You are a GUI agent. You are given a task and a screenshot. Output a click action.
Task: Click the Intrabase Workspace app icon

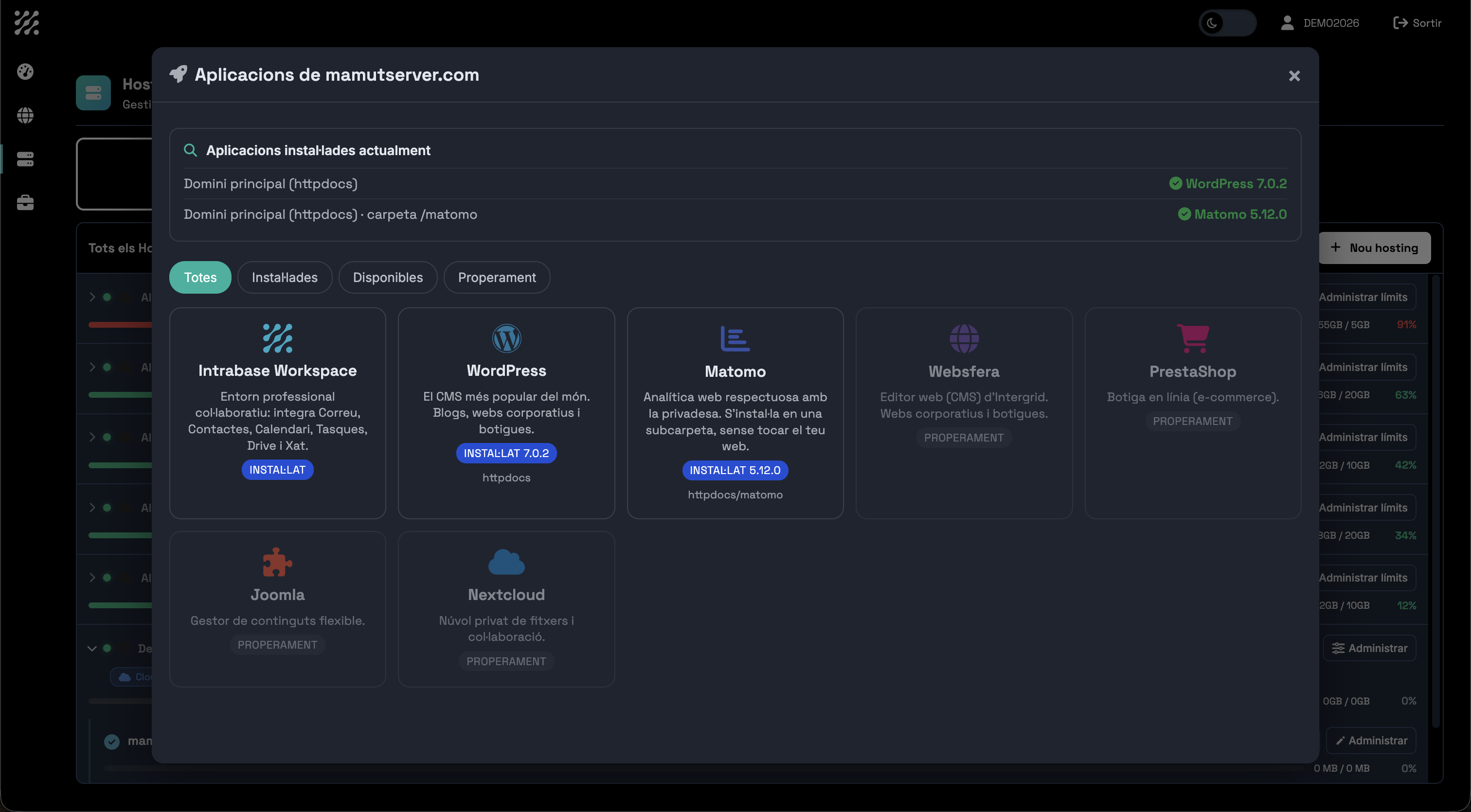[278, 338]
